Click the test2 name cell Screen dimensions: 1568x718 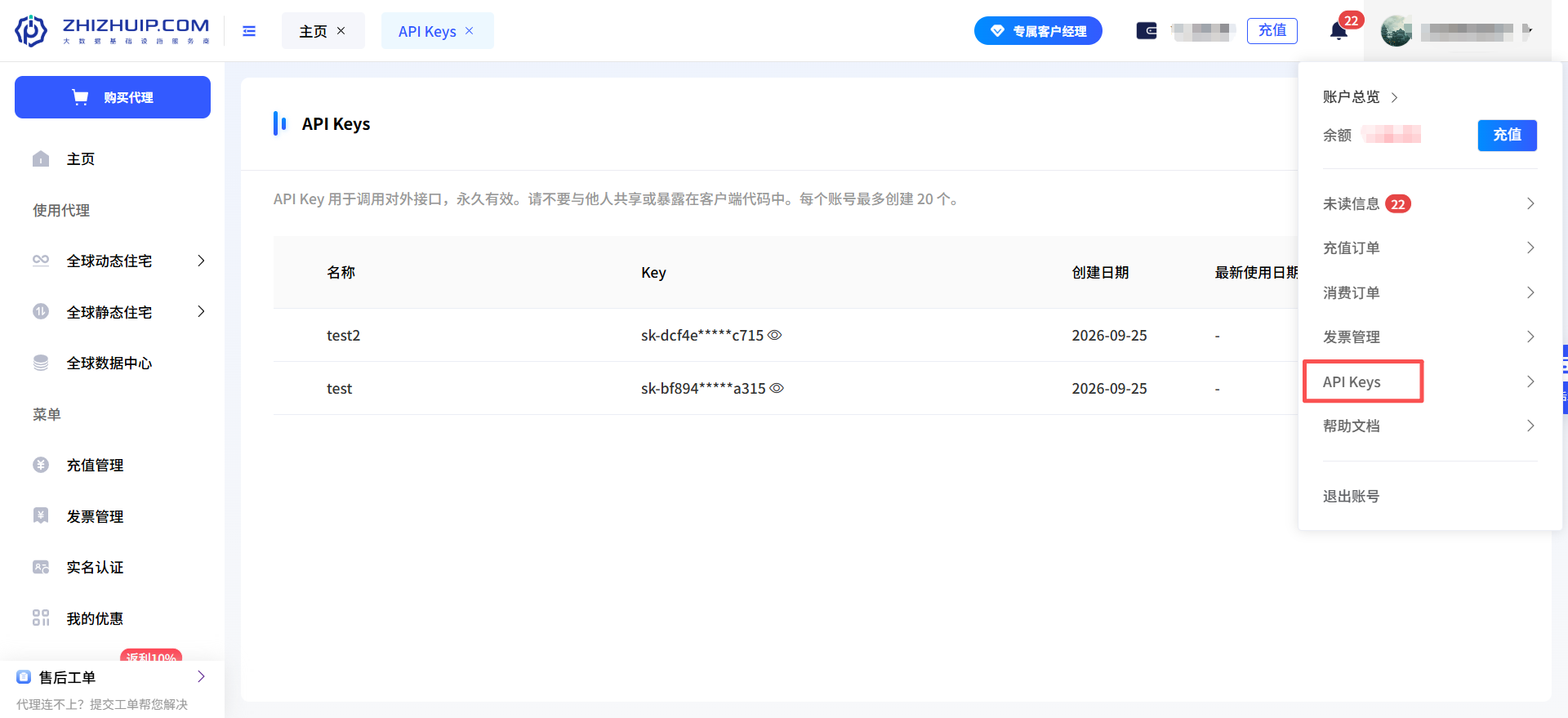[343, 335]
